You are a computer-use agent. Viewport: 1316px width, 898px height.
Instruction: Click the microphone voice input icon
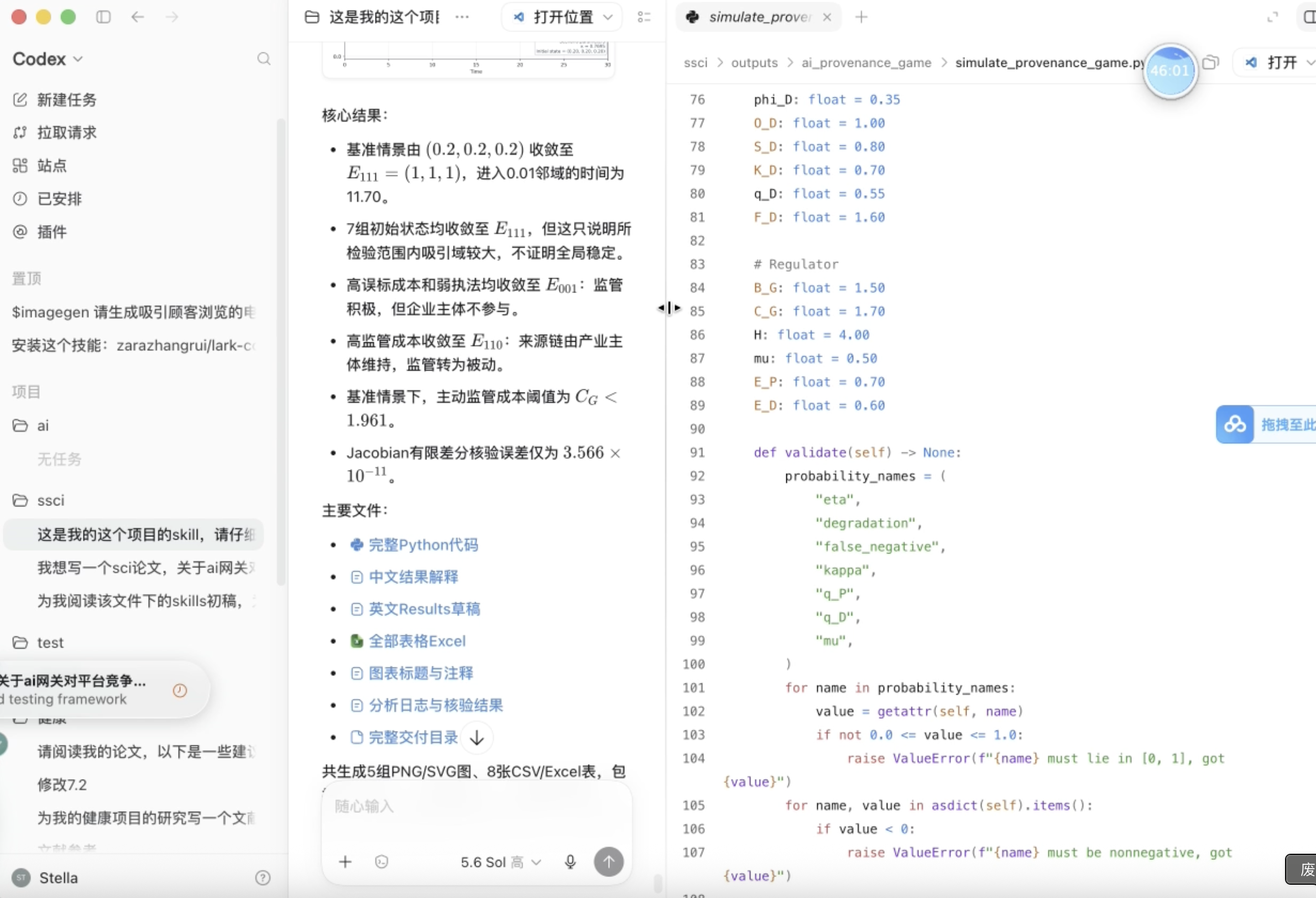(570, 862)
